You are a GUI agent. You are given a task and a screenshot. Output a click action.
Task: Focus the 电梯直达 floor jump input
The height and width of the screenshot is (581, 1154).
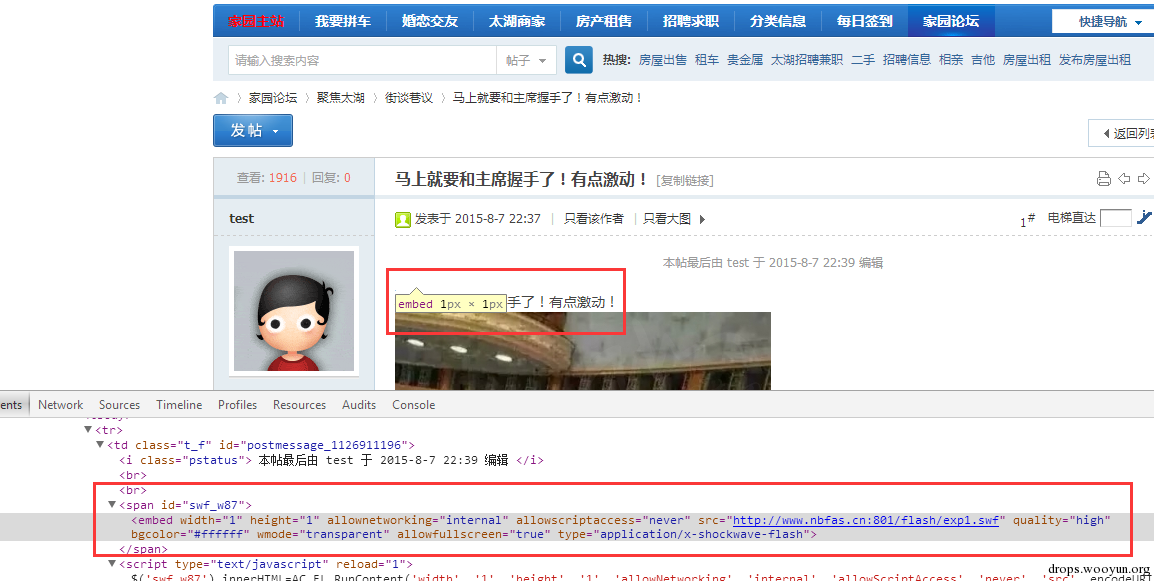point(1115,218)
